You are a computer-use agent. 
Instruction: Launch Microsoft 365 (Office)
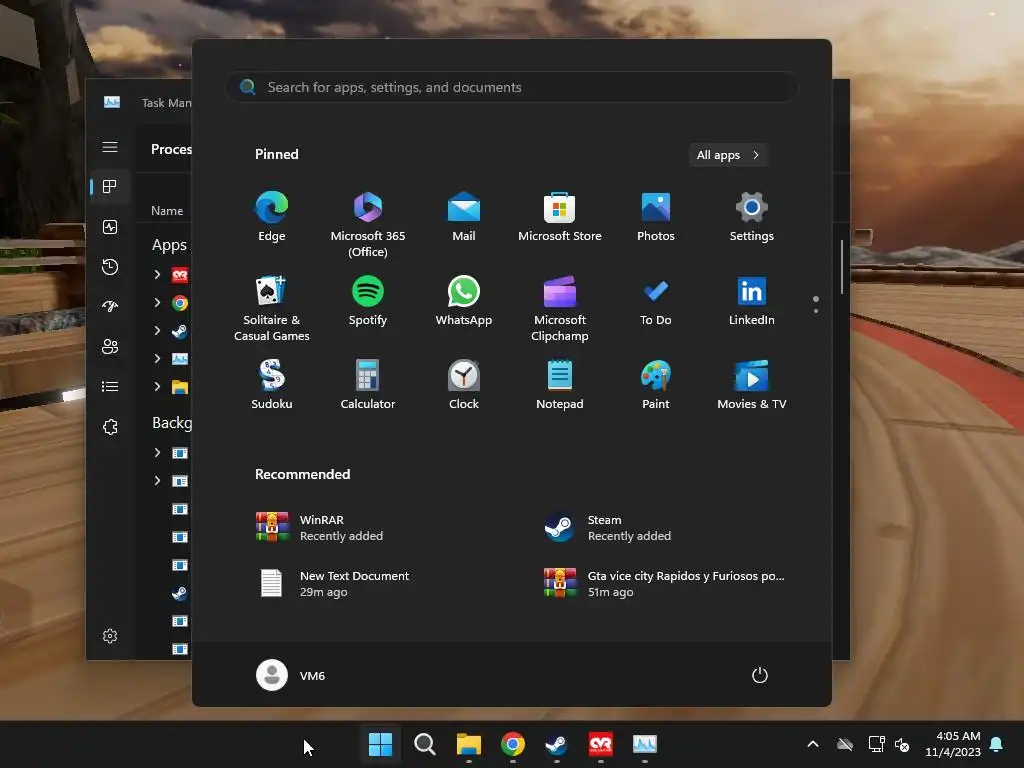[x=368, y=224]
